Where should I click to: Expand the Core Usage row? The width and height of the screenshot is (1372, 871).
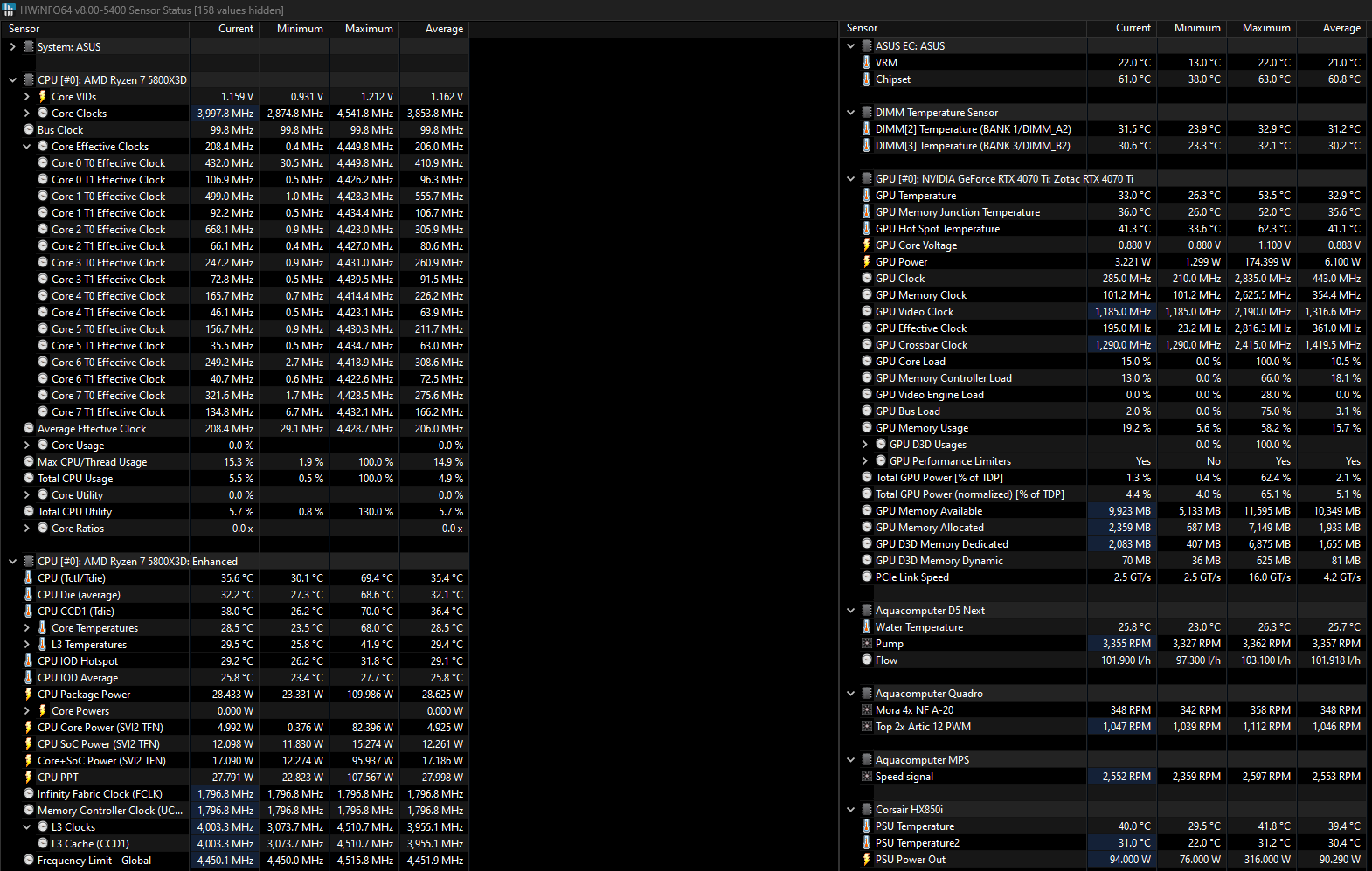point(26,445)
